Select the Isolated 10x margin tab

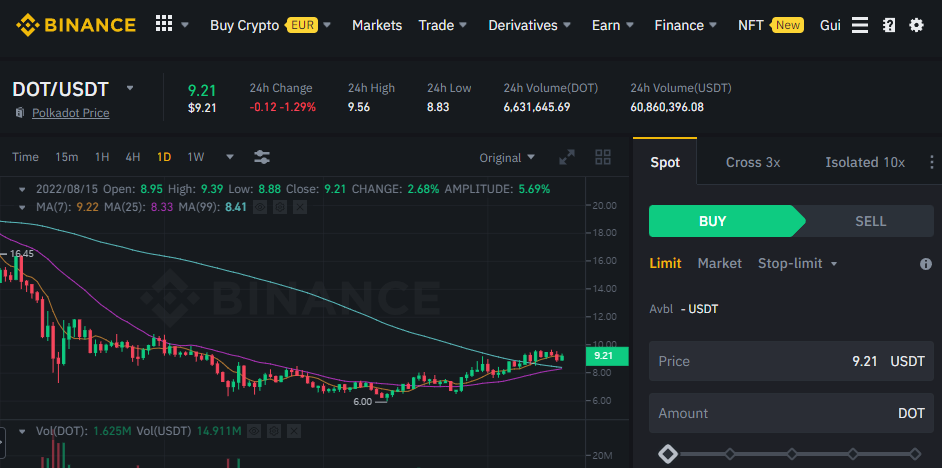[865, 162]
